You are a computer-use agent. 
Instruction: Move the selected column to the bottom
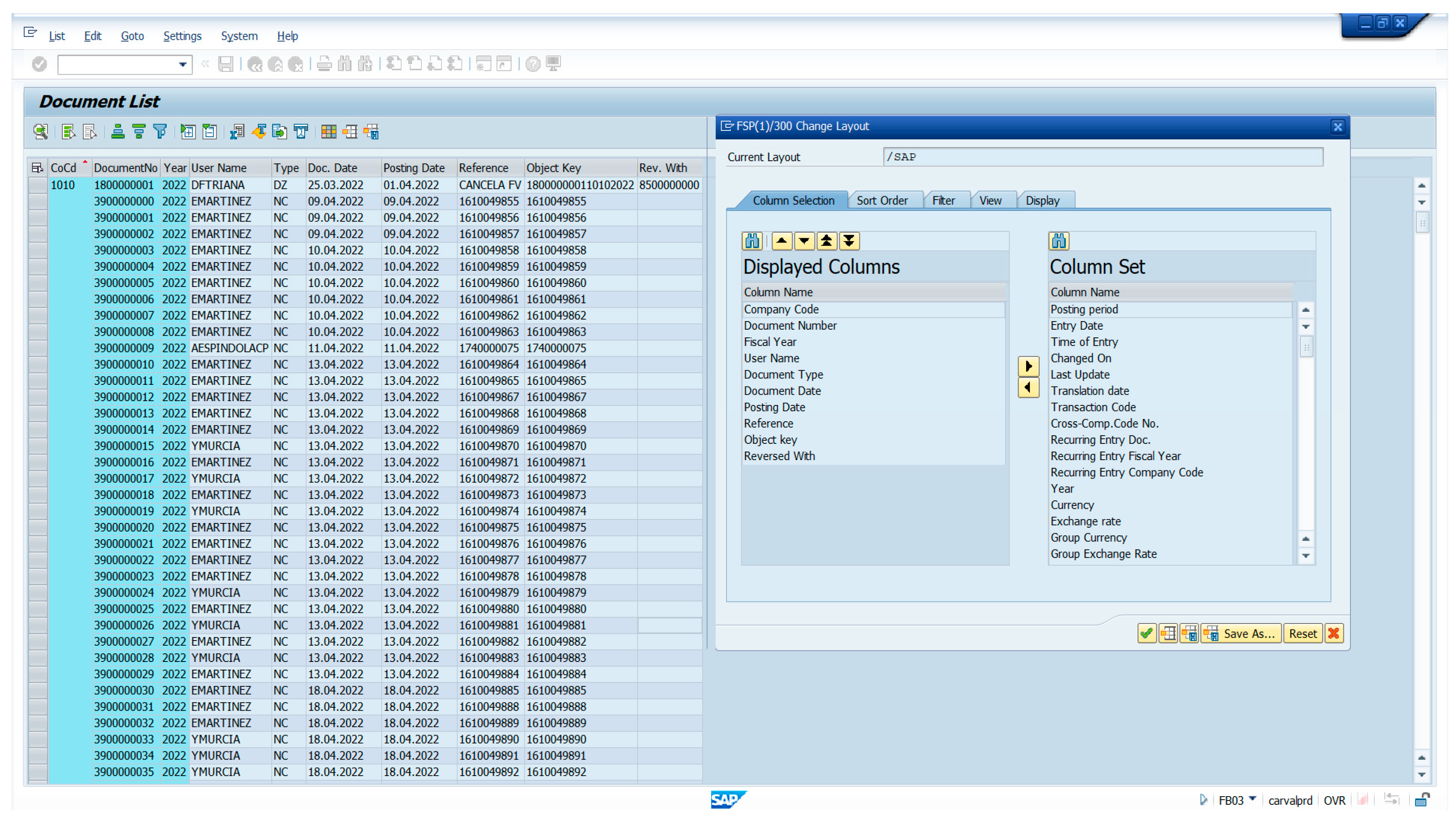(849, 242)
